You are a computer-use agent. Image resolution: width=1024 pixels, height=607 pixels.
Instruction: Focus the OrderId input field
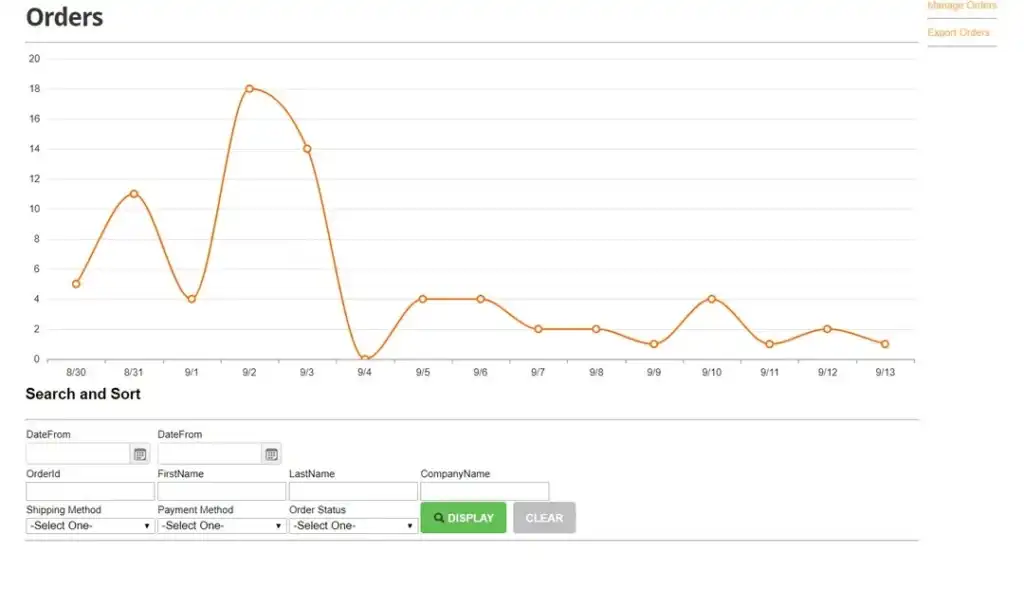(x=90, y=491)
